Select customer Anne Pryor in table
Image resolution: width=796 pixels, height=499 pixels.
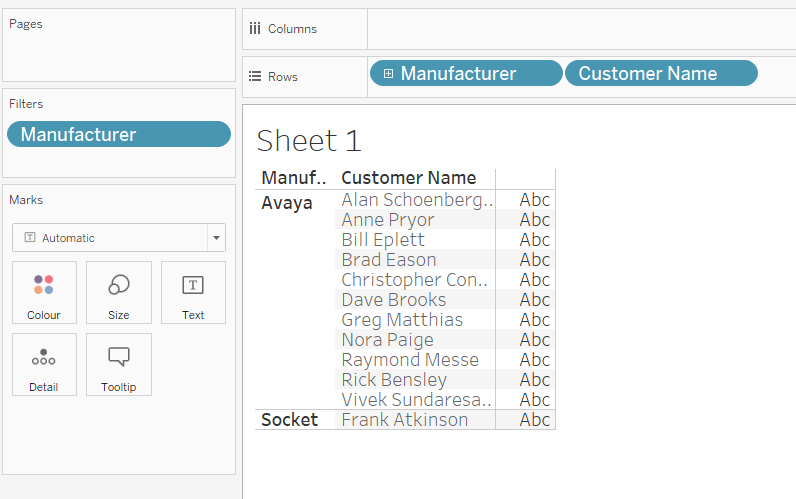point(388,220)
